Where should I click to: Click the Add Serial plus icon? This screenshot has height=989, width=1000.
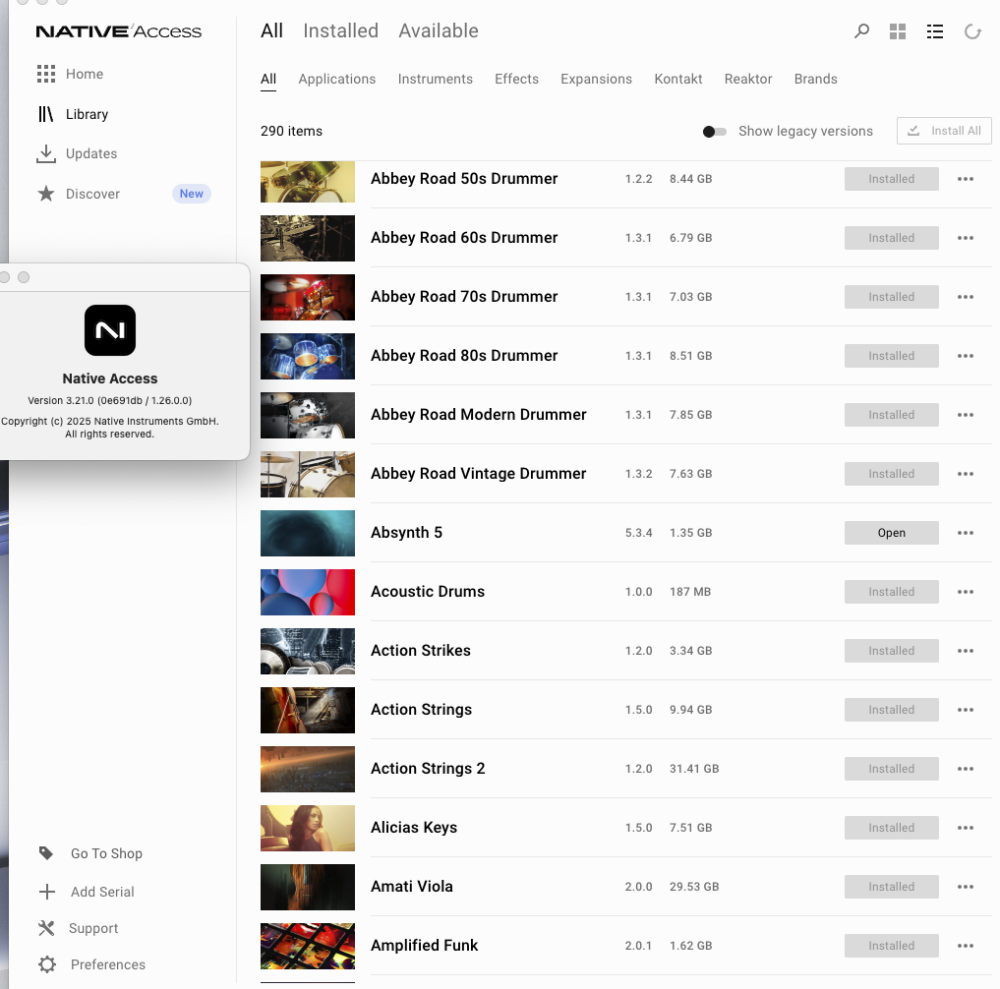(x=47, y=891)
